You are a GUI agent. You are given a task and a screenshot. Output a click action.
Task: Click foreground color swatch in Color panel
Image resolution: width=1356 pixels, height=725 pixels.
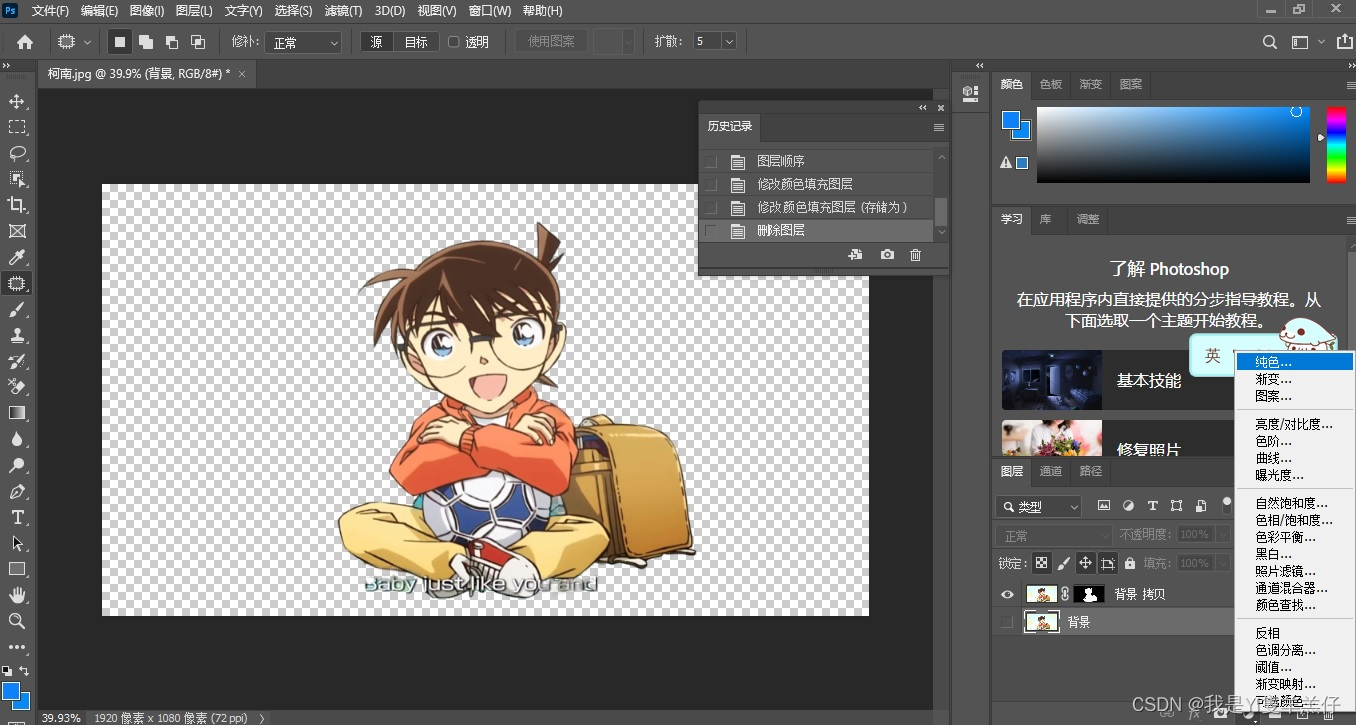(1011, 121)
